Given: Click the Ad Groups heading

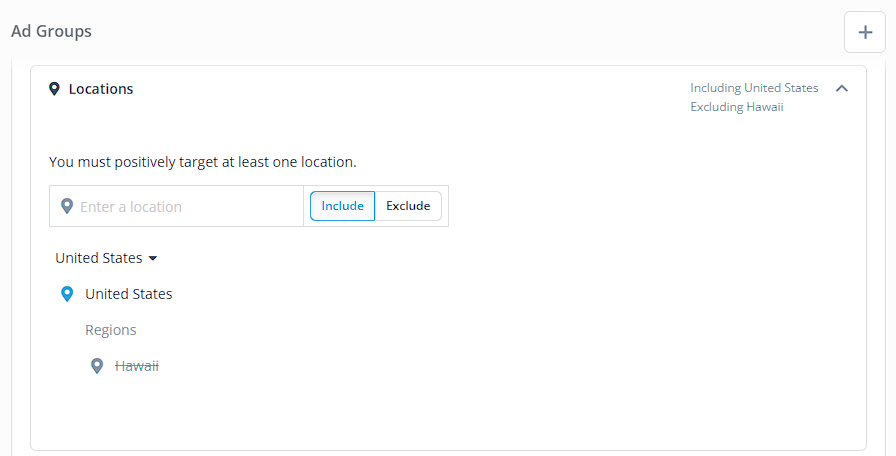Looking at the screenshot, I should pyautogui.click(x=51, y=31).
